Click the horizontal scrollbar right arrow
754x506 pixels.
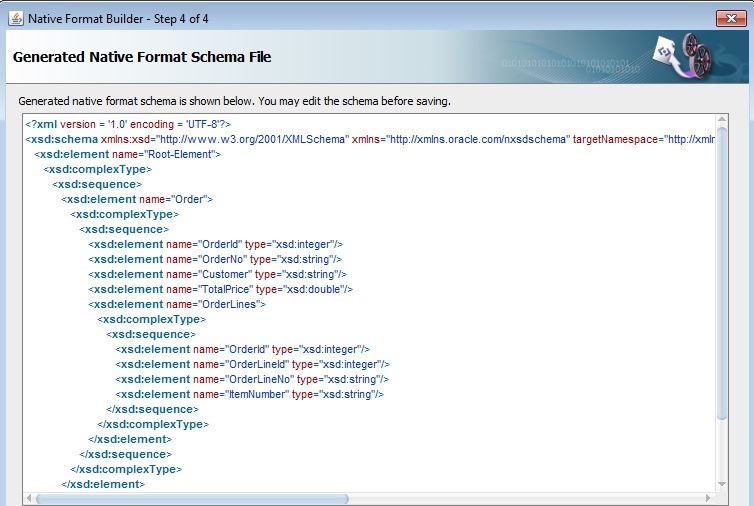tap(708, 498)
